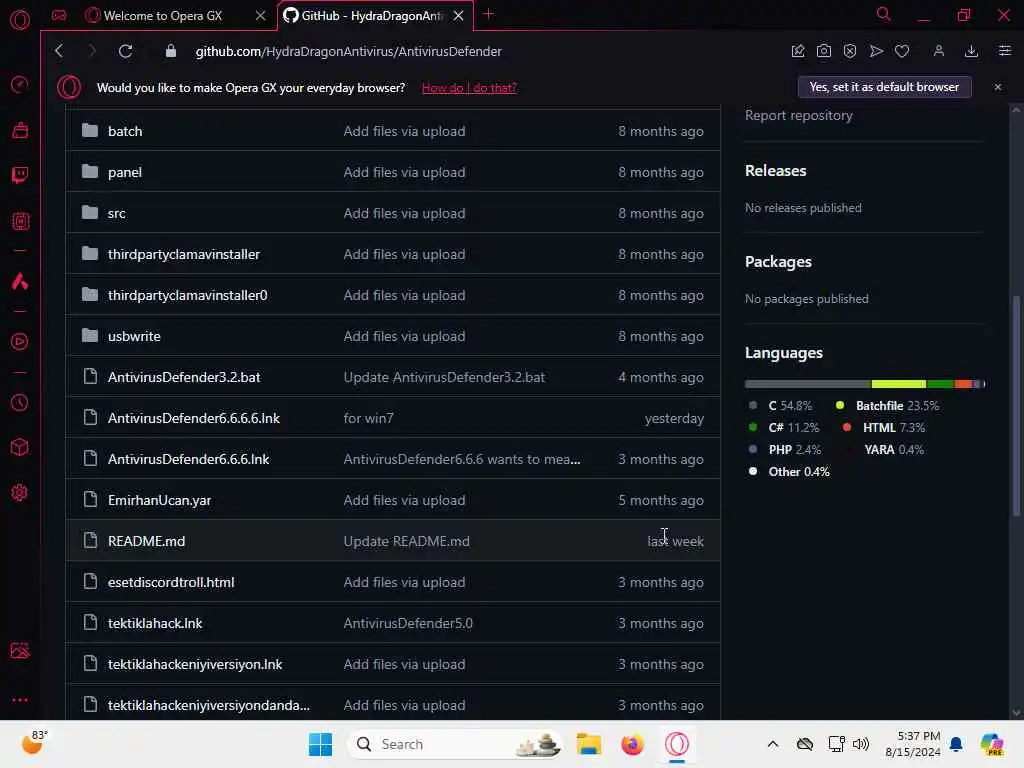Click the Batchfile 23.5% language entry

[x=888, y=406]
